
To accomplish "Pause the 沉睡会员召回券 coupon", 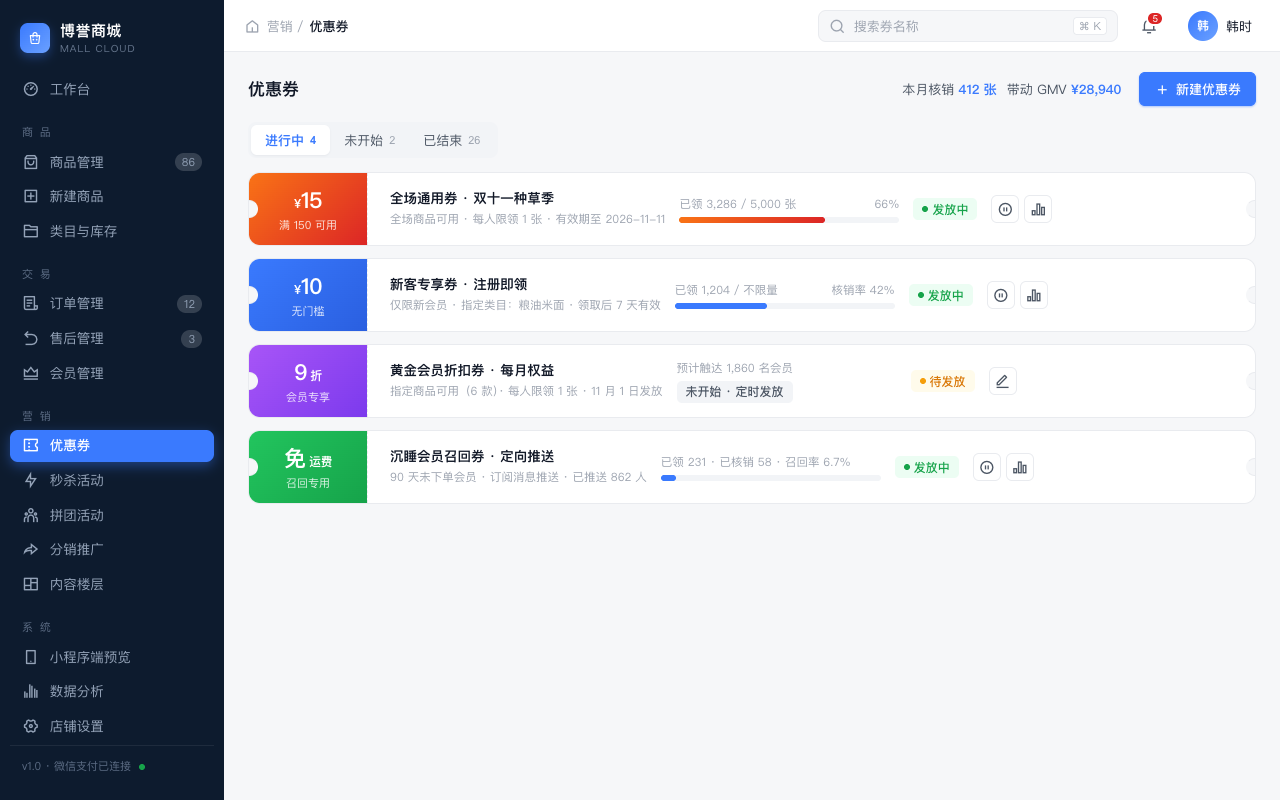I will pos(987,467).
